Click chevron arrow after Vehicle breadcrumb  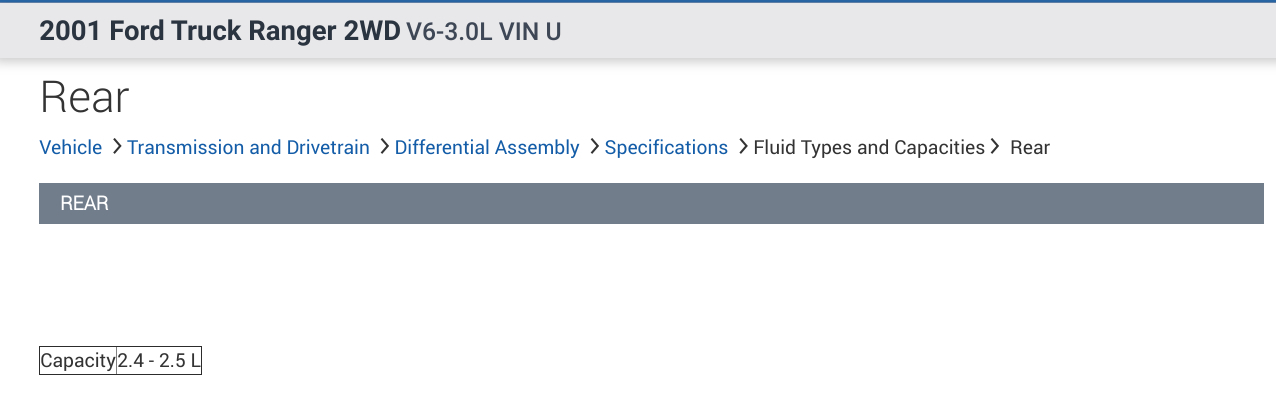pyautogui.click(x=117, y=147)
